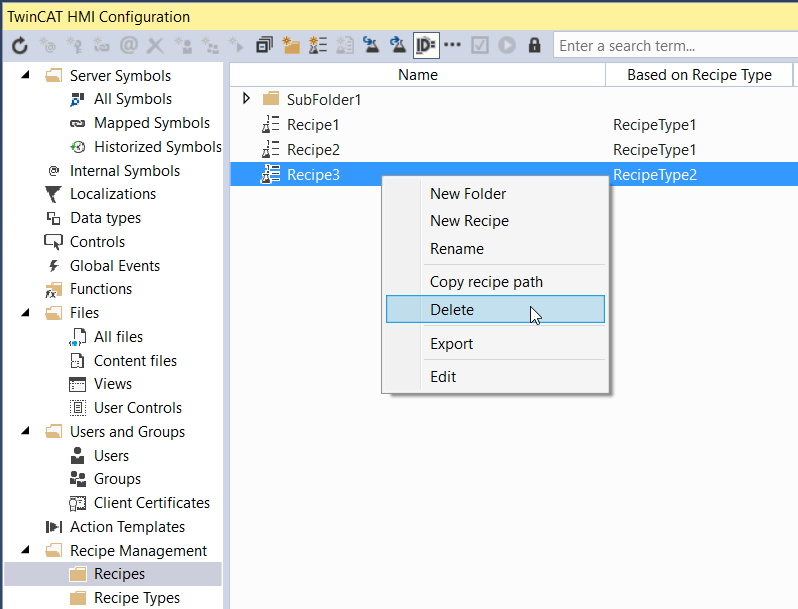Open the three-dots more options button
The height and width of the screenshot is (609, 798).
[452, 45]
